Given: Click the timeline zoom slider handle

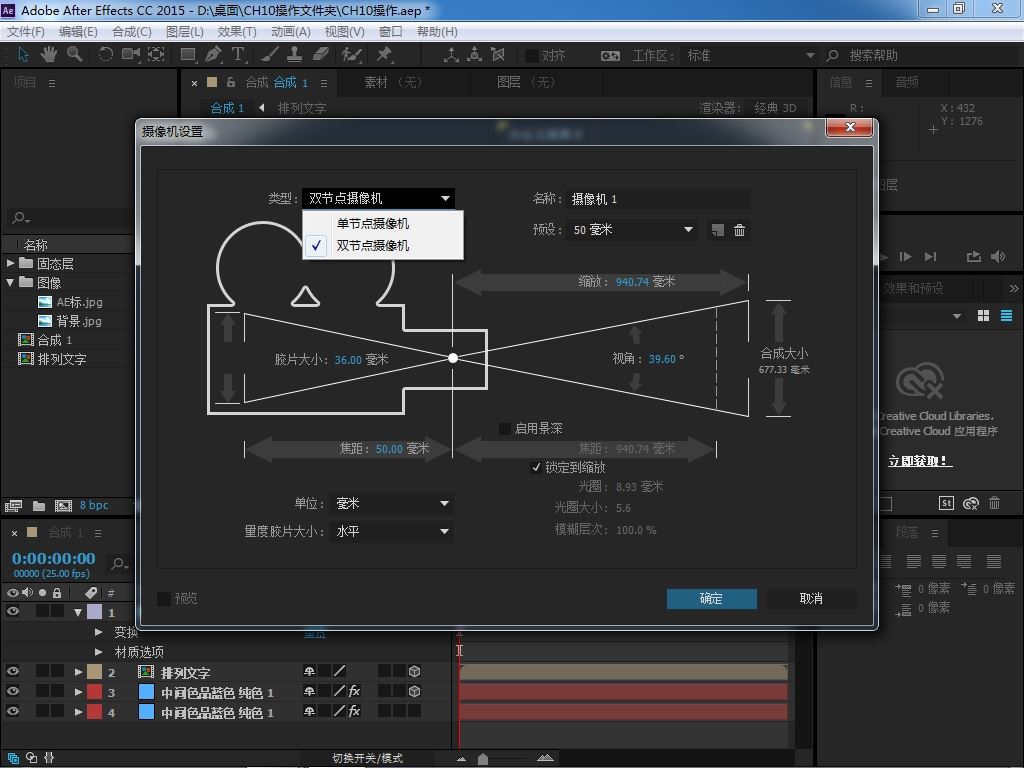Looking at the screenshot, I should tap(483, 759).
